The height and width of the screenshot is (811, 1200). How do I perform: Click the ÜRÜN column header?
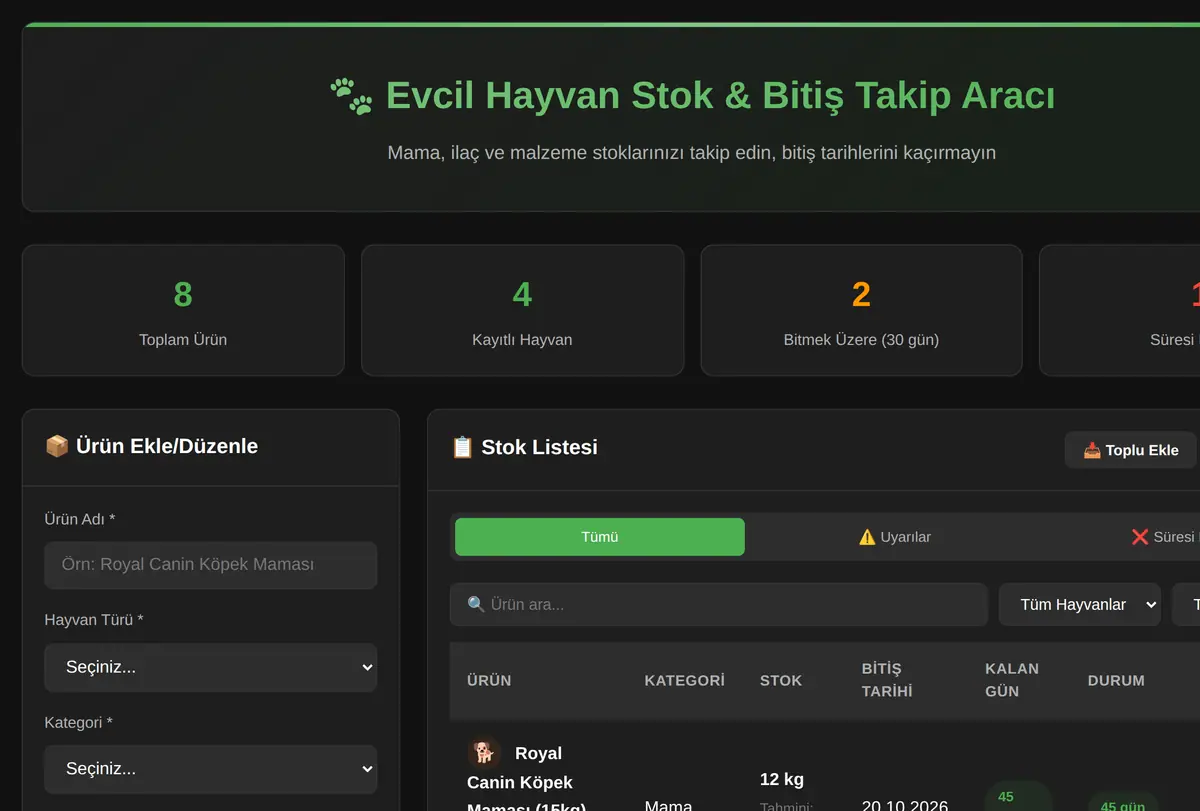click(x=489, y=680)
